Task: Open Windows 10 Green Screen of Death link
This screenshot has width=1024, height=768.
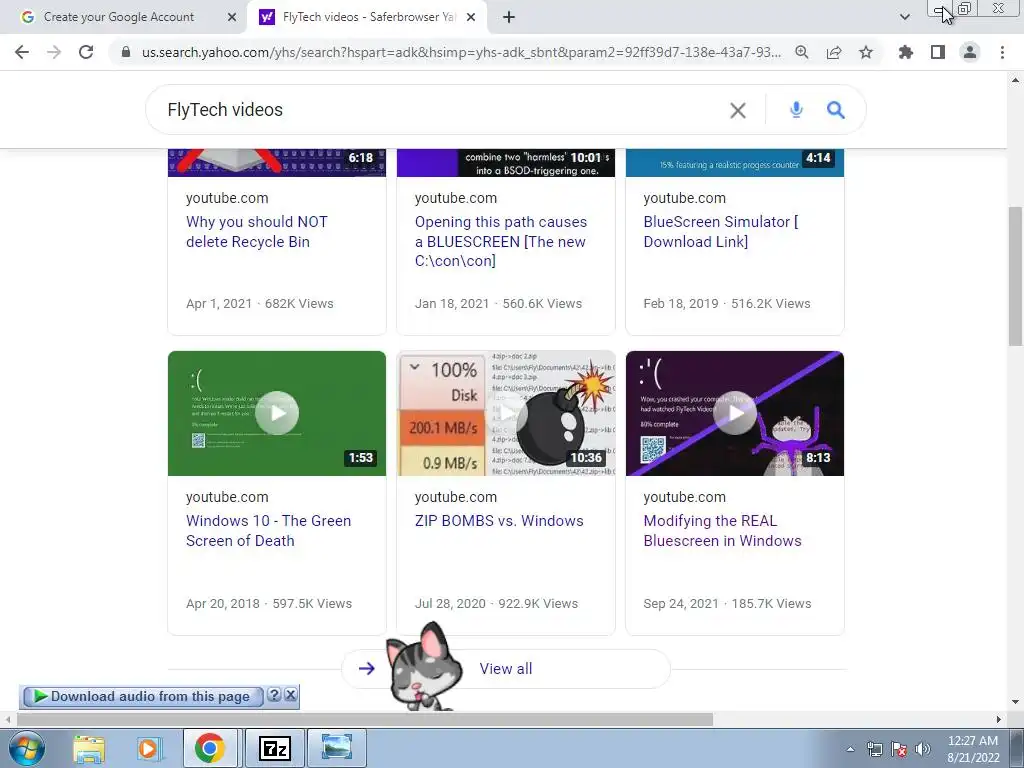Action: click(268, 531)
